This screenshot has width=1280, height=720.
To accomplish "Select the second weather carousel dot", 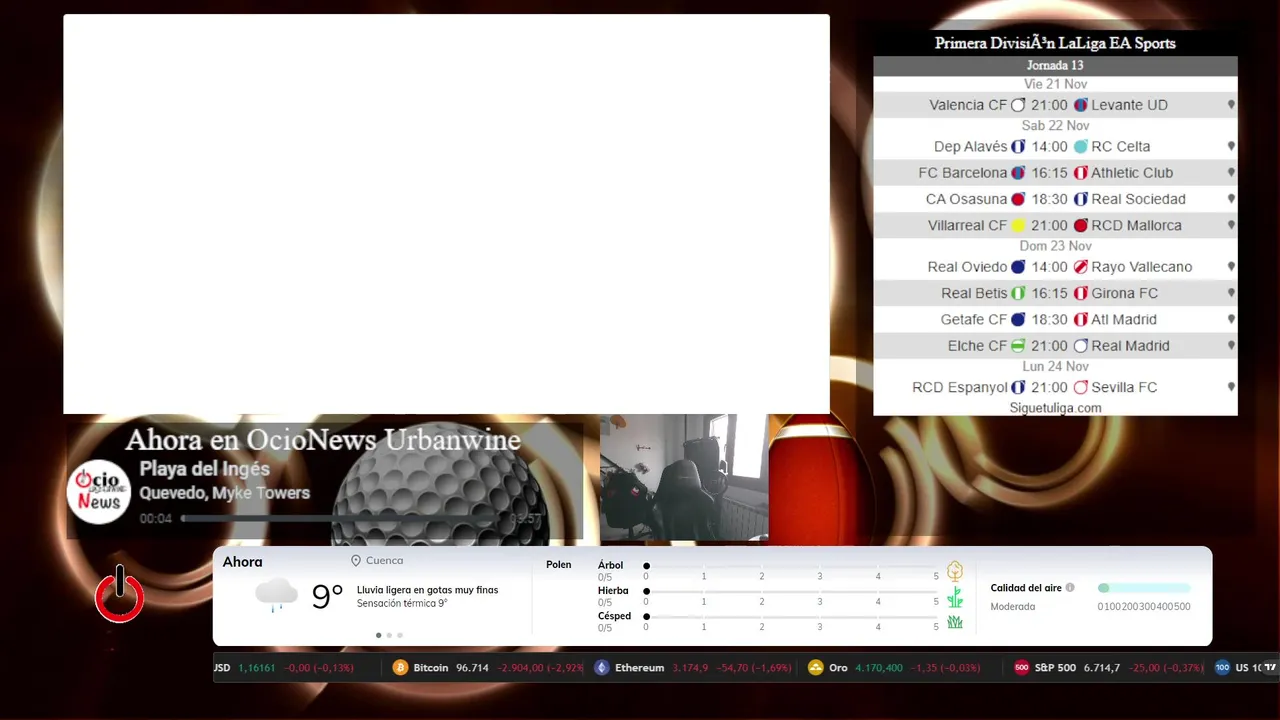I will click(389, 635).
